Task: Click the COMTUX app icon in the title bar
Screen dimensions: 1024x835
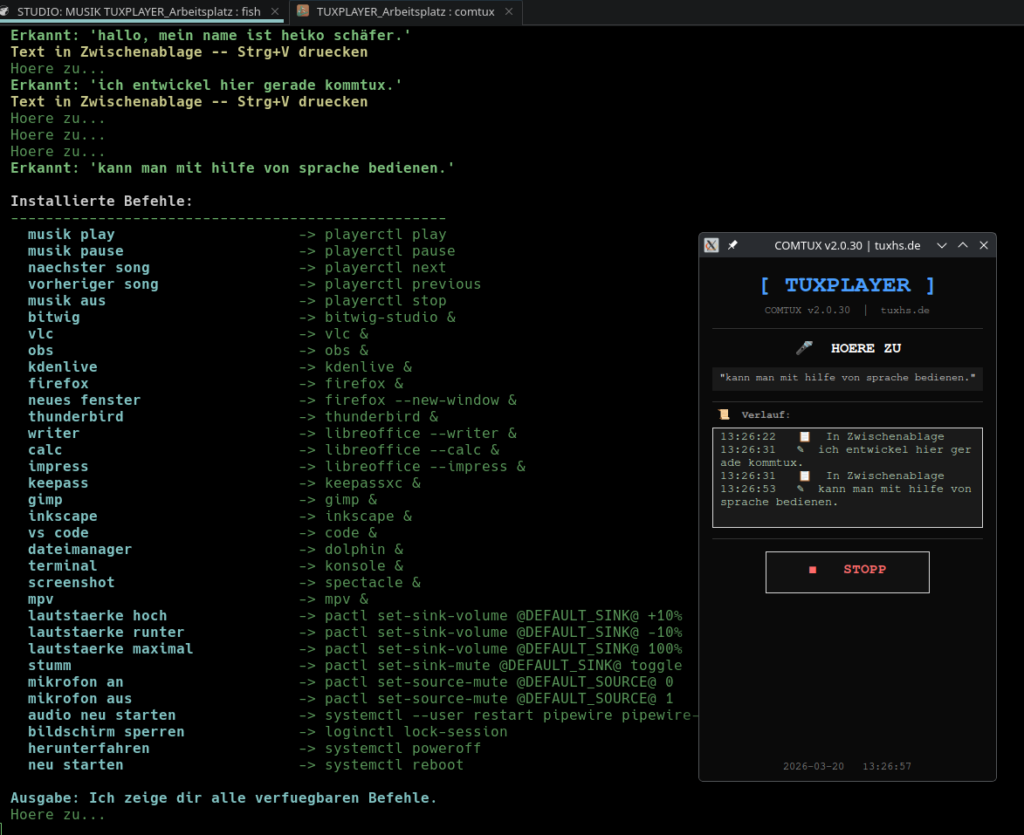Action: [x=711, y=245]
